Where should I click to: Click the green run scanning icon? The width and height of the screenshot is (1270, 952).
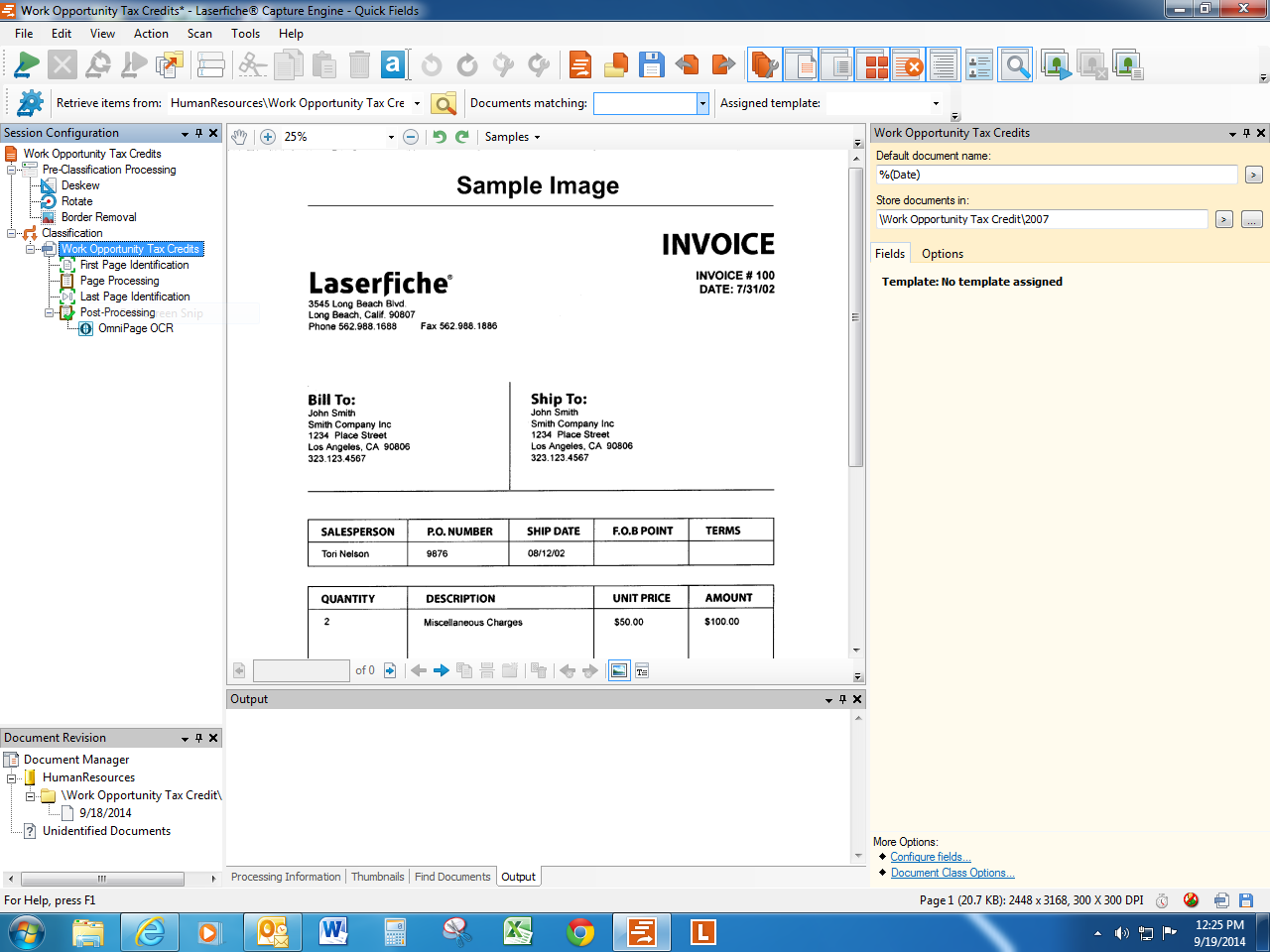26,65
